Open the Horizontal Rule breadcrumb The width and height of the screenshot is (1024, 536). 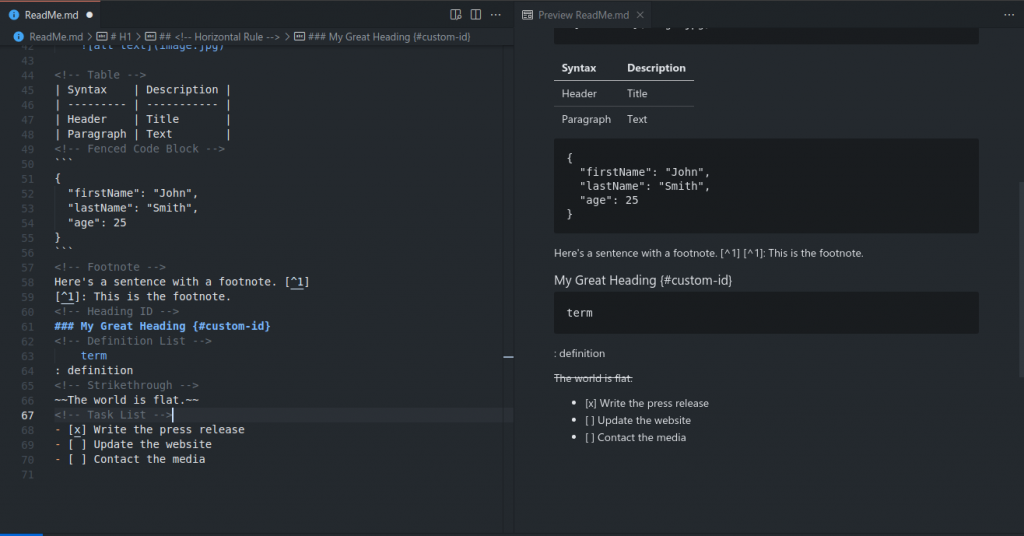click(219, 37)
